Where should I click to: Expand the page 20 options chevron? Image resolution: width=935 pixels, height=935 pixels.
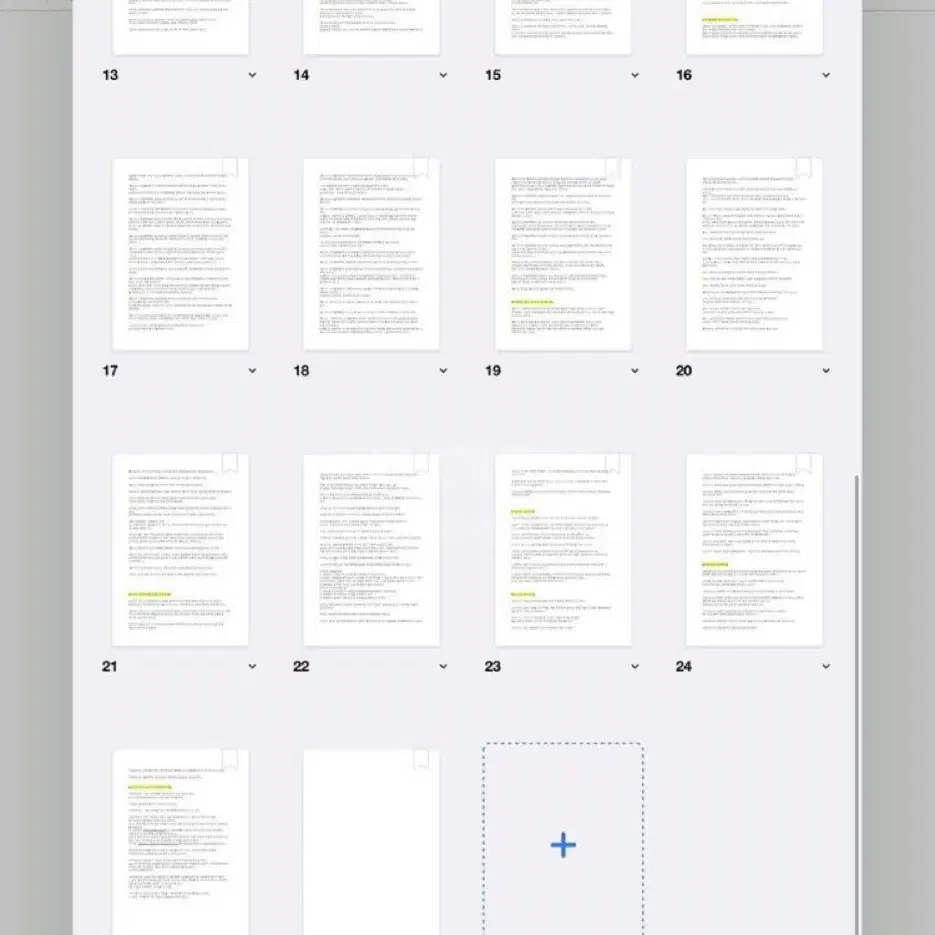[x=826, y=371]
